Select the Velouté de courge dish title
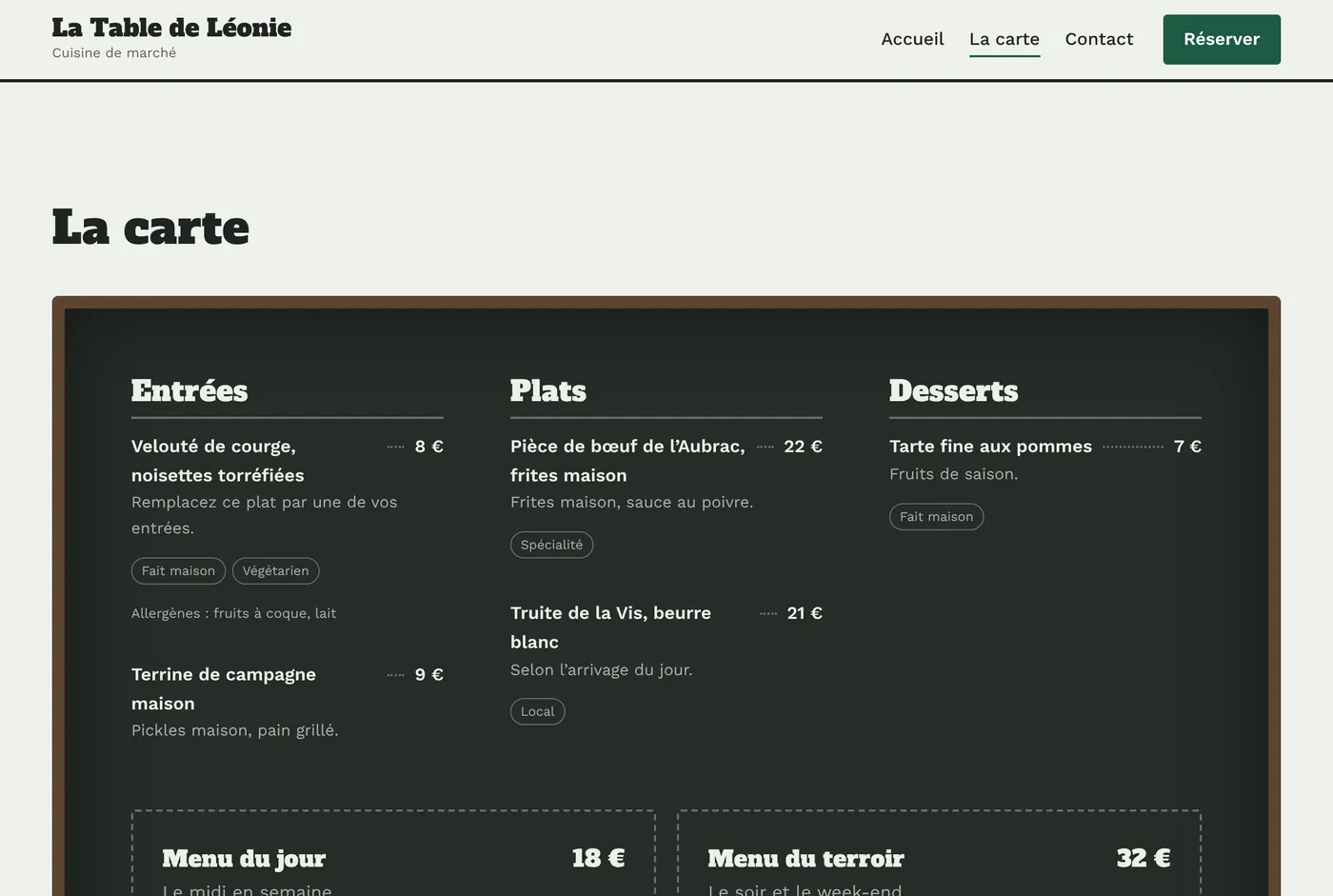 pos(218,461)
